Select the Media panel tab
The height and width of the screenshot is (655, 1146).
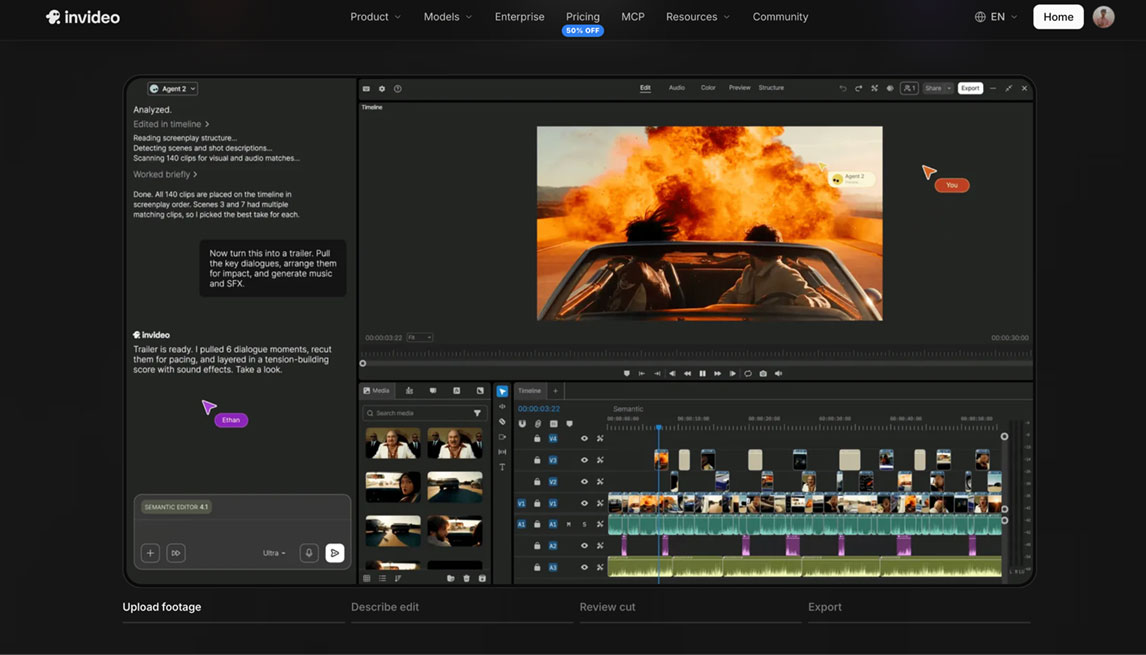click(377, 391)
